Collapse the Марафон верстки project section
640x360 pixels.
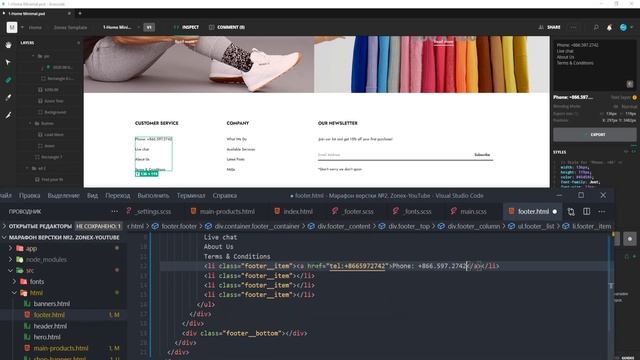pyautogui.click(x=4, y=237)
